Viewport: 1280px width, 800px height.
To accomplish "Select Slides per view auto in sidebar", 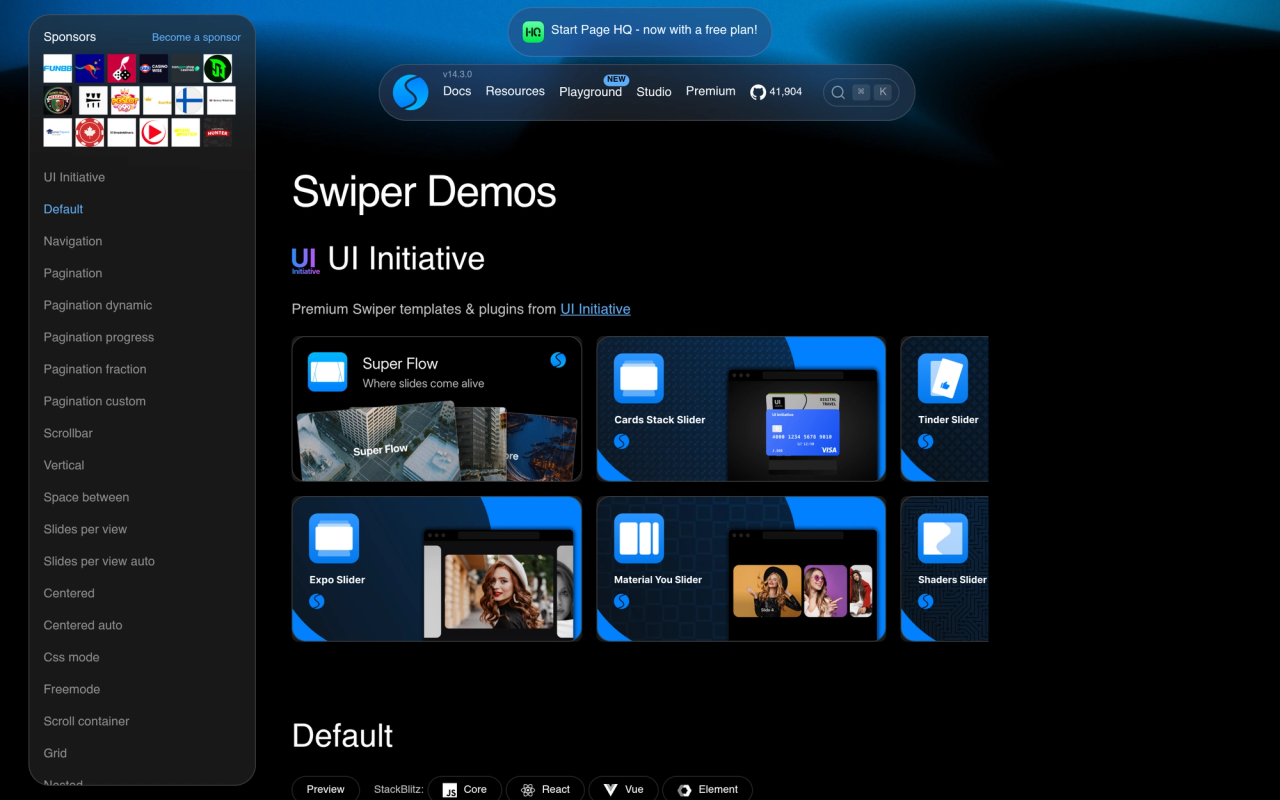I will [99, 561].
